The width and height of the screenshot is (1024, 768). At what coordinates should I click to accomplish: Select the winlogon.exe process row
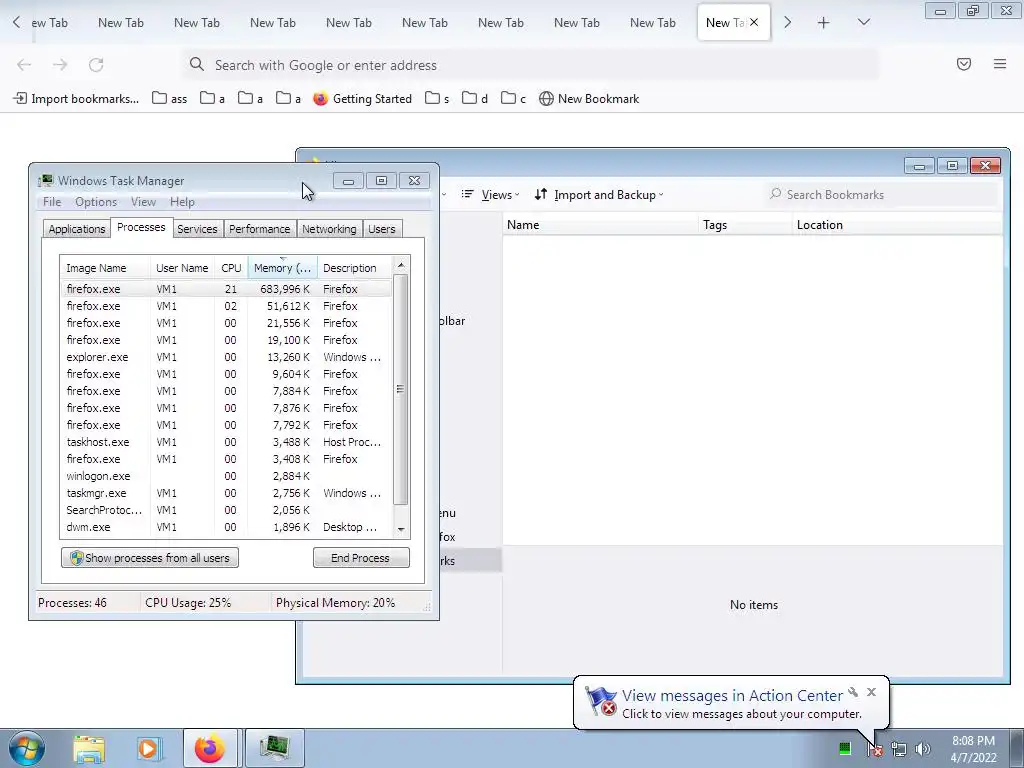click(227, 476)
